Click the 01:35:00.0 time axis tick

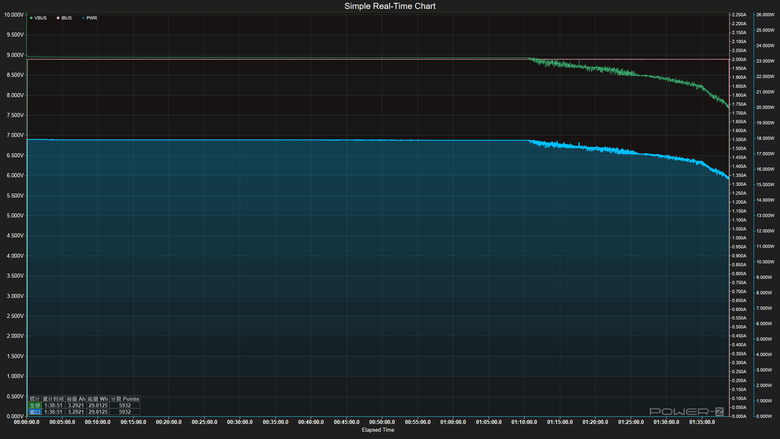click(x=702, y=422)
